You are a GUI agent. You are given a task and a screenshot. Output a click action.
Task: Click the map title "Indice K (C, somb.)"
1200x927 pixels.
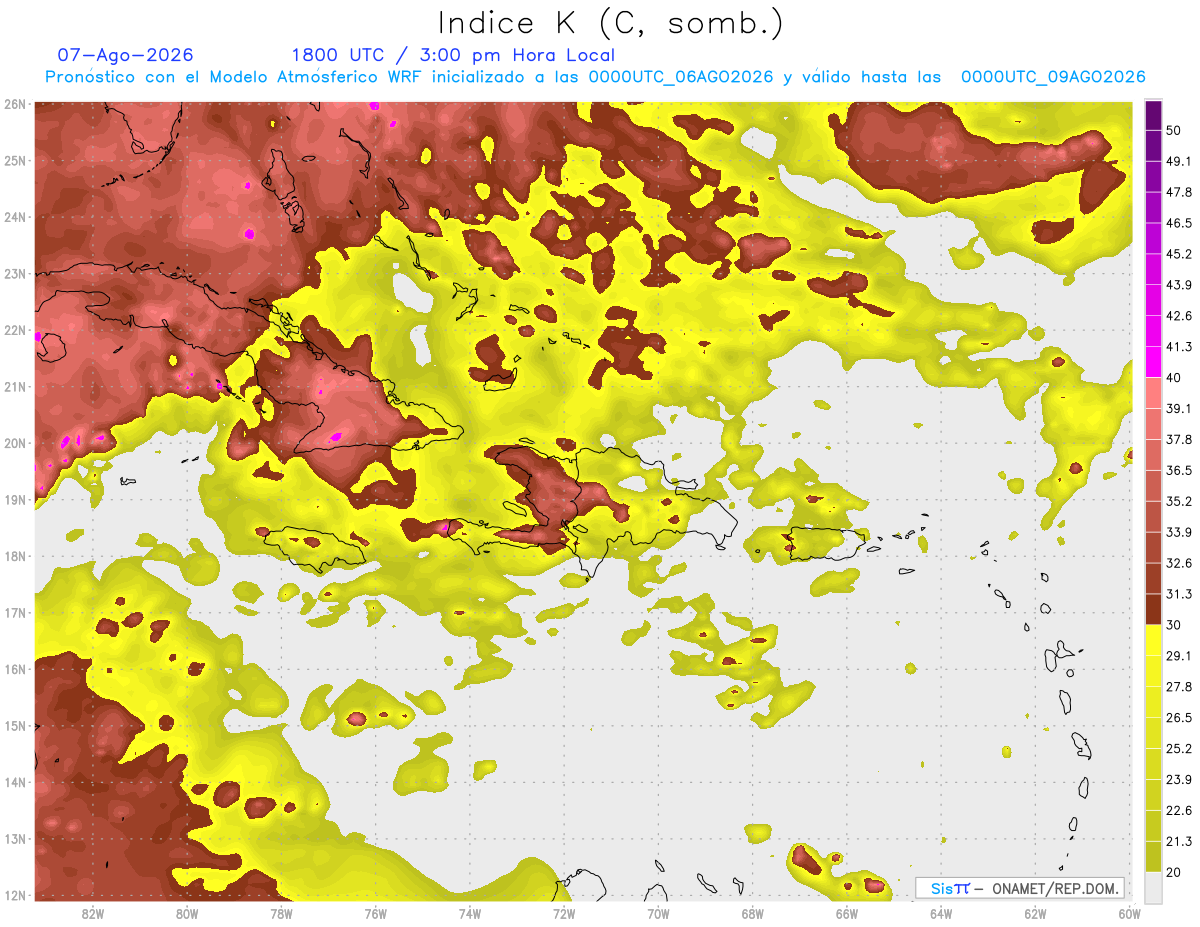[x=610, y=22]
